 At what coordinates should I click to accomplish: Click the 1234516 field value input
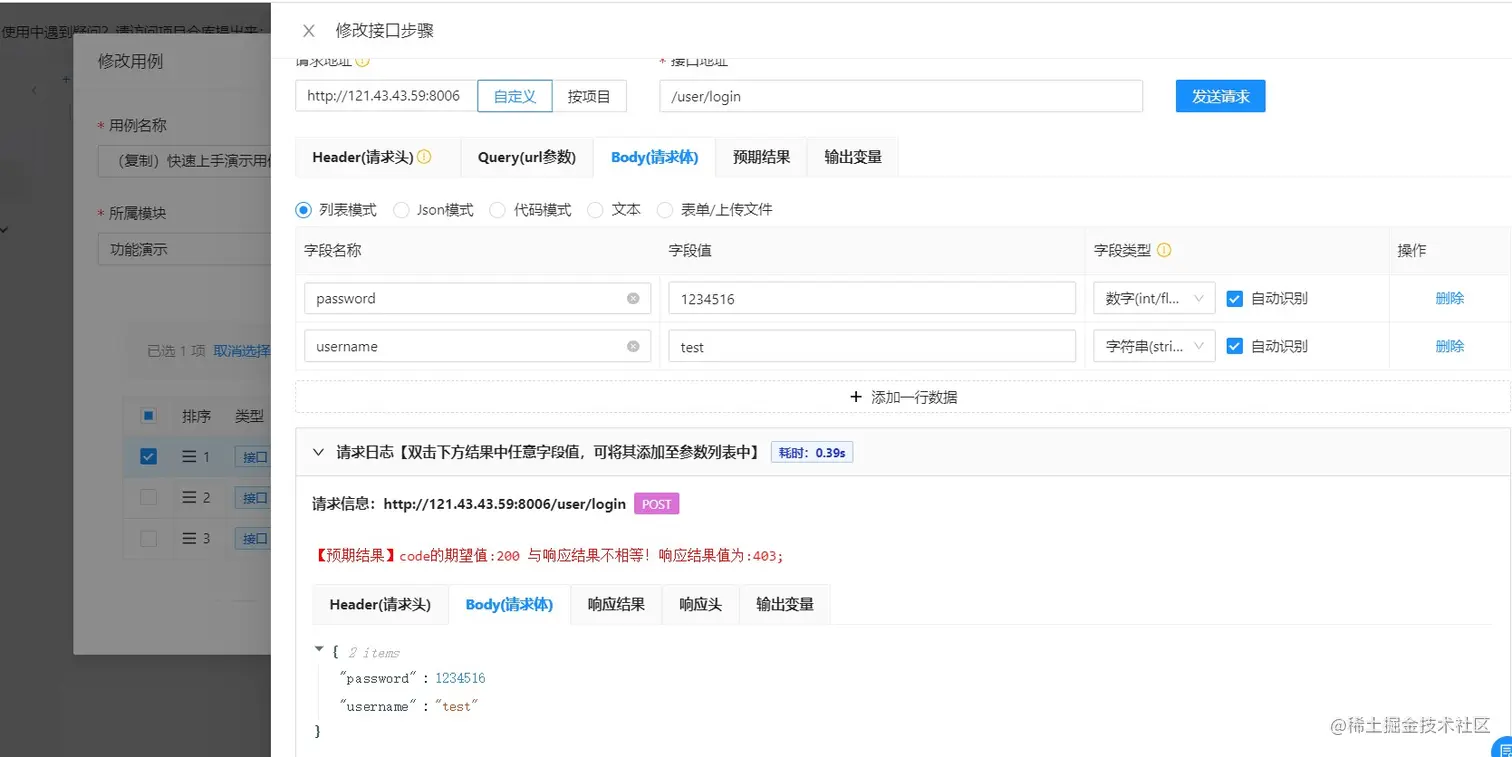872,298
